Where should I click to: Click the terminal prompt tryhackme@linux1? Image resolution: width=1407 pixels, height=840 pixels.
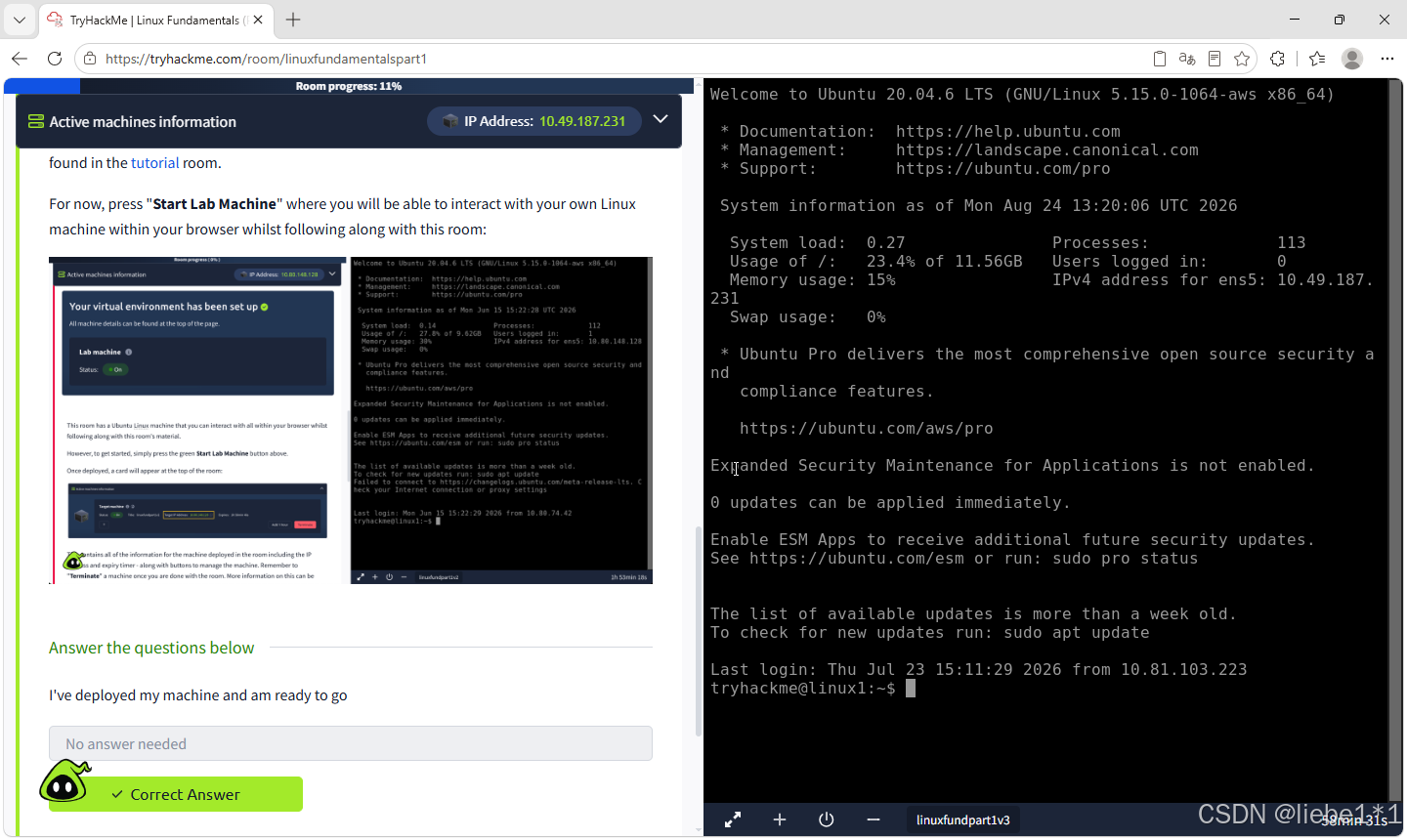click(803, 689)
